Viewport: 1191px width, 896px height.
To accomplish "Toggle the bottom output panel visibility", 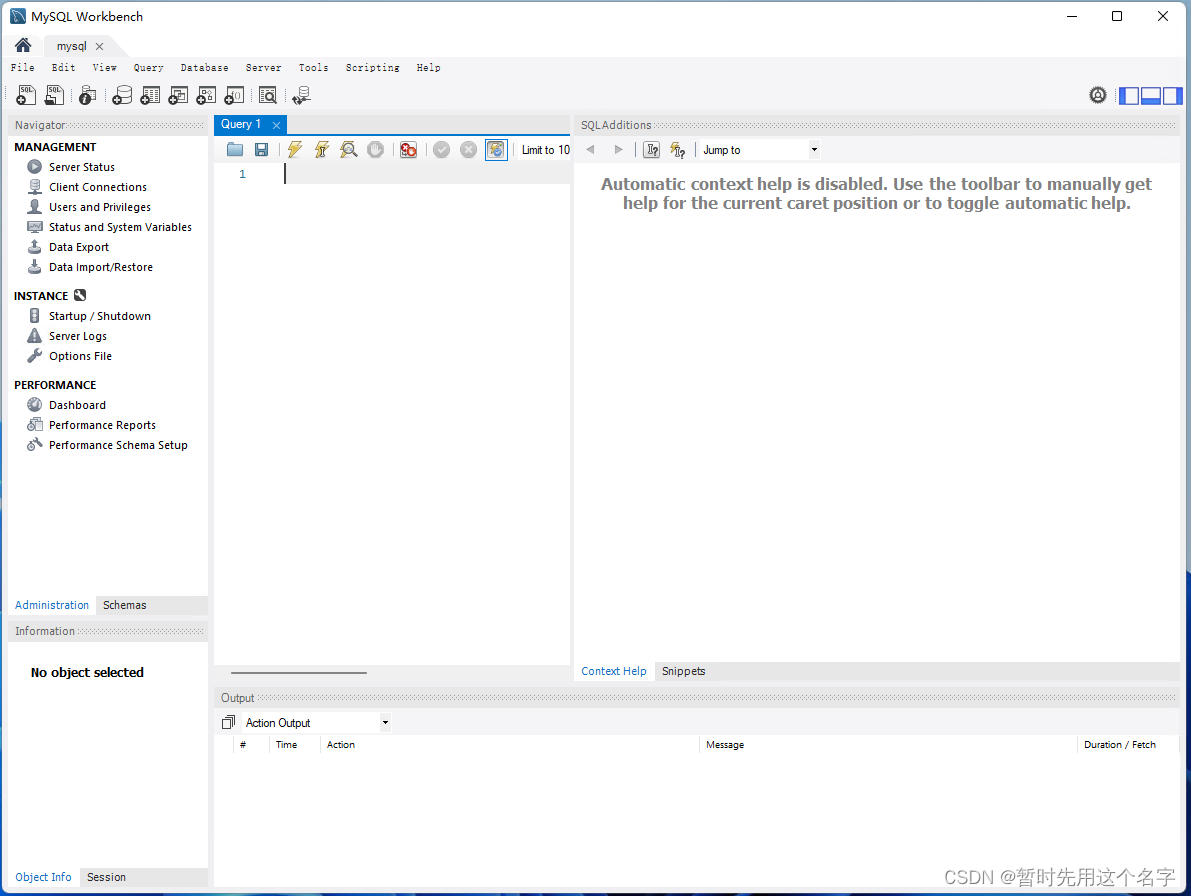I will (x=1151, y=96).
